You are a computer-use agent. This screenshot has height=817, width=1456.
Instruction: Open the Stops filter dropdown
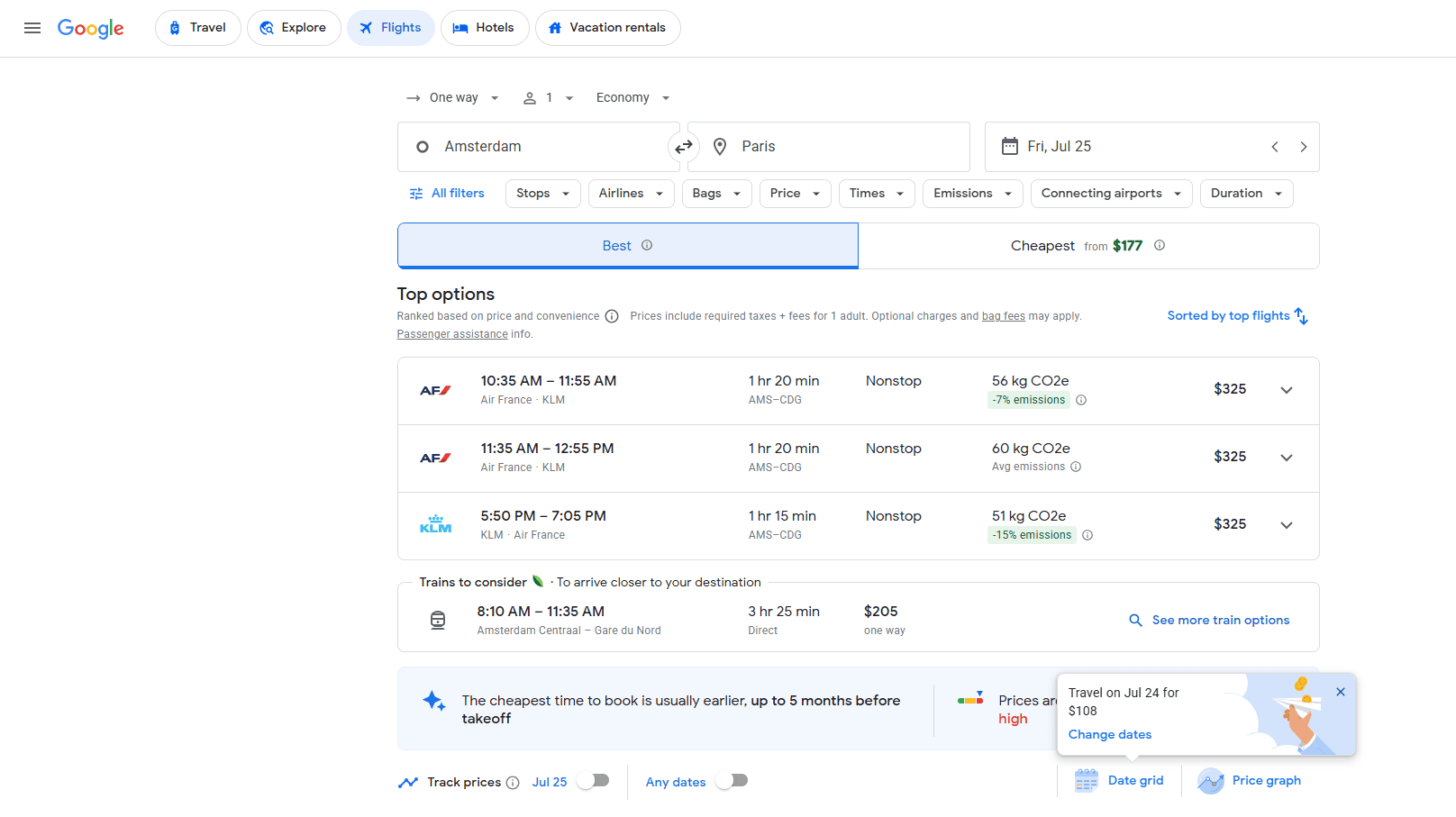point(543,194)
